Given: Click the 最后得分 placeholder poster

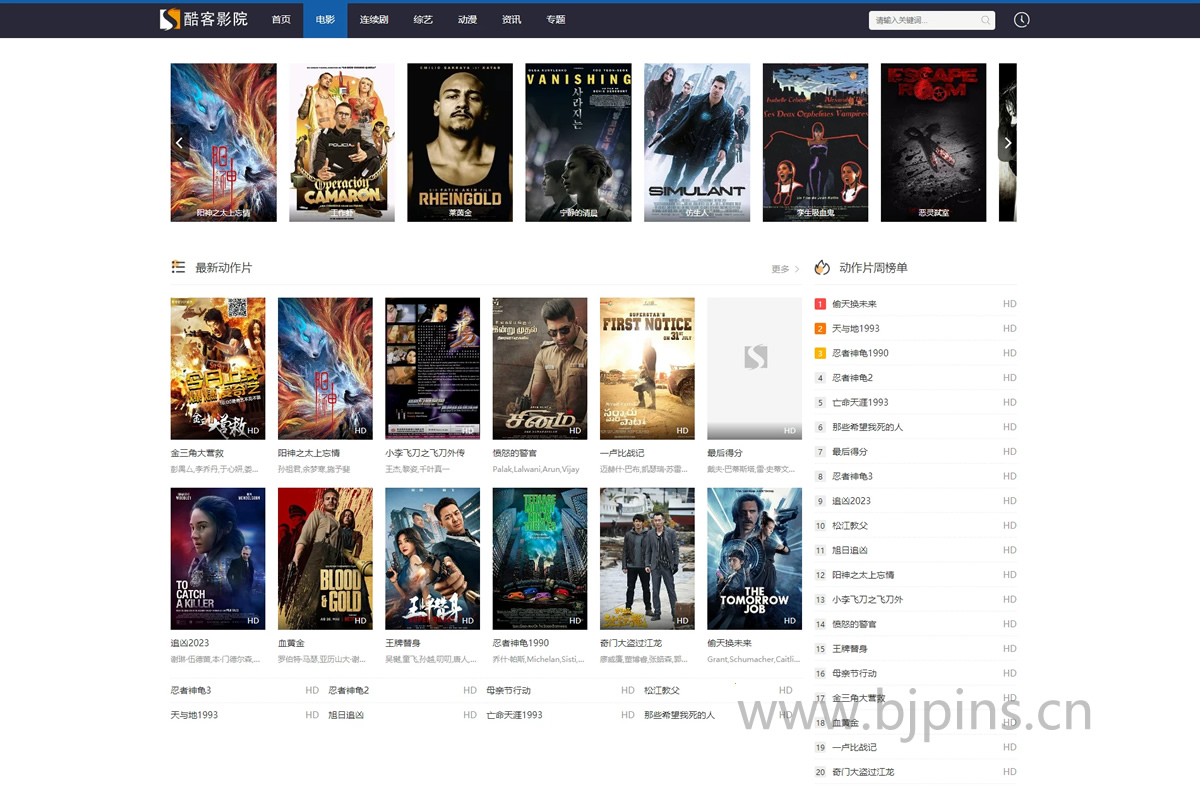Looking at the screenshot, I should coord(754,368).
